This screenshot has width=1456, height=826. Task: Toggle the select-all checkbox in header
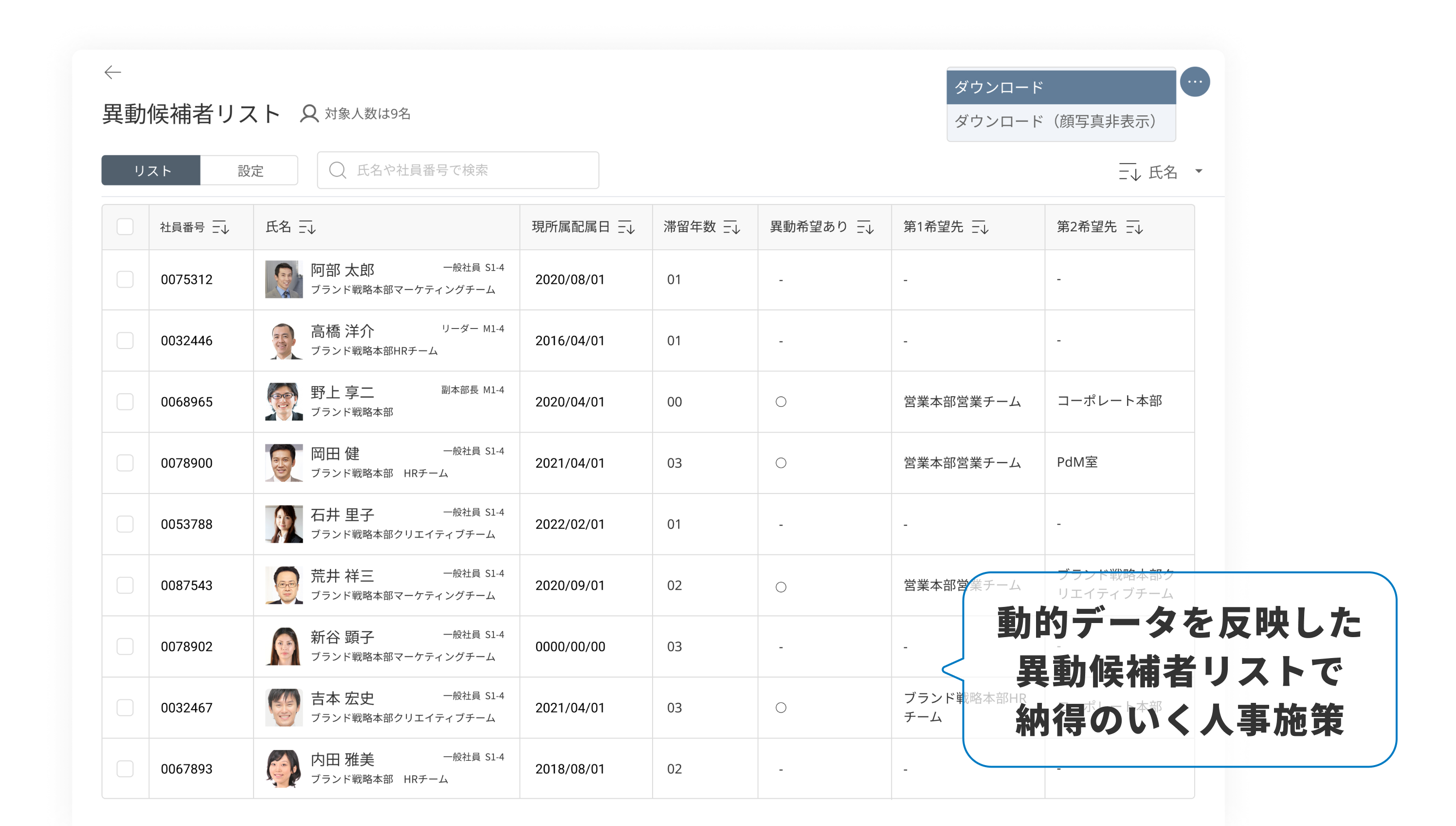coord(125,227)
